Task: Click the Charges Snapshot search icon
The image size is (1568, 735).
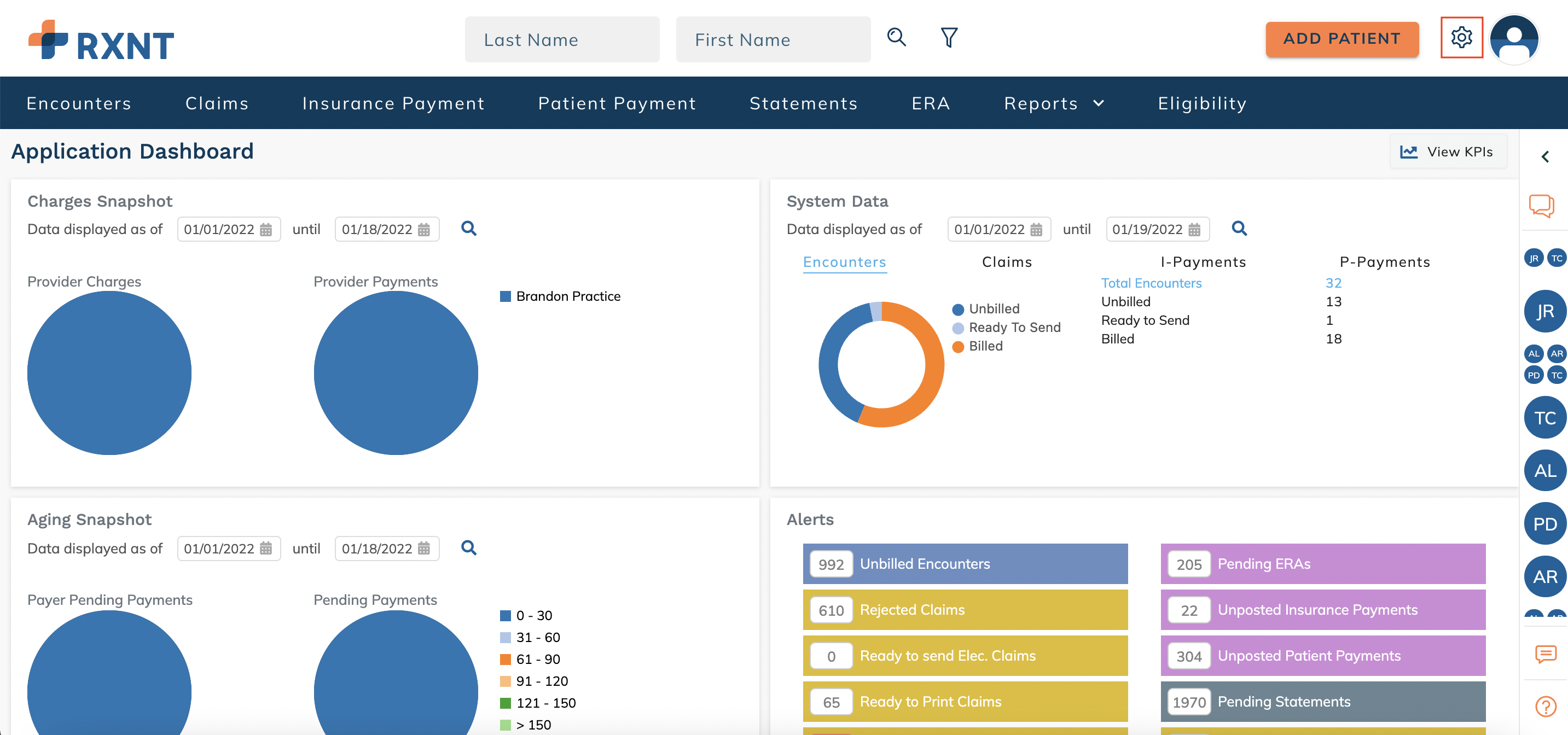Action: [469, 228]
